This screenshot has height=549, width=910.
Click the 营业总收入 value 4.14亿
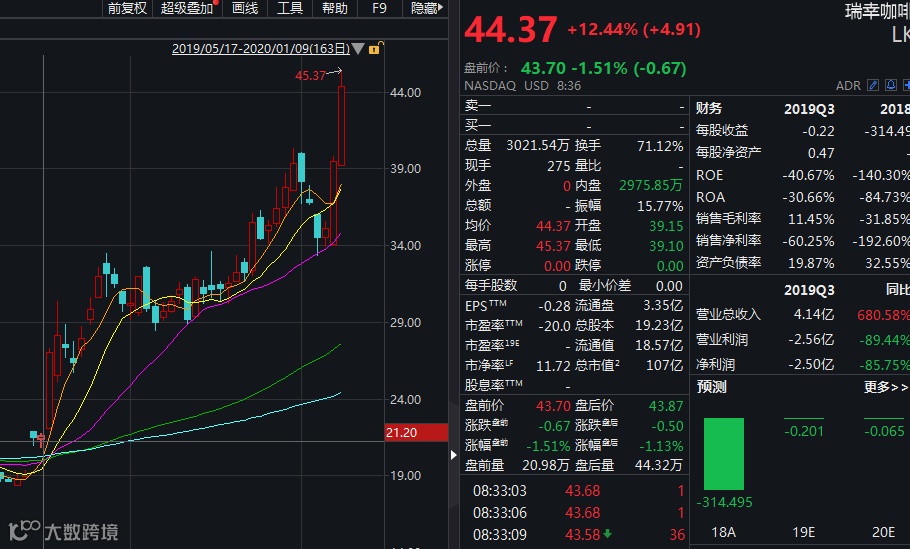(814, 315)
